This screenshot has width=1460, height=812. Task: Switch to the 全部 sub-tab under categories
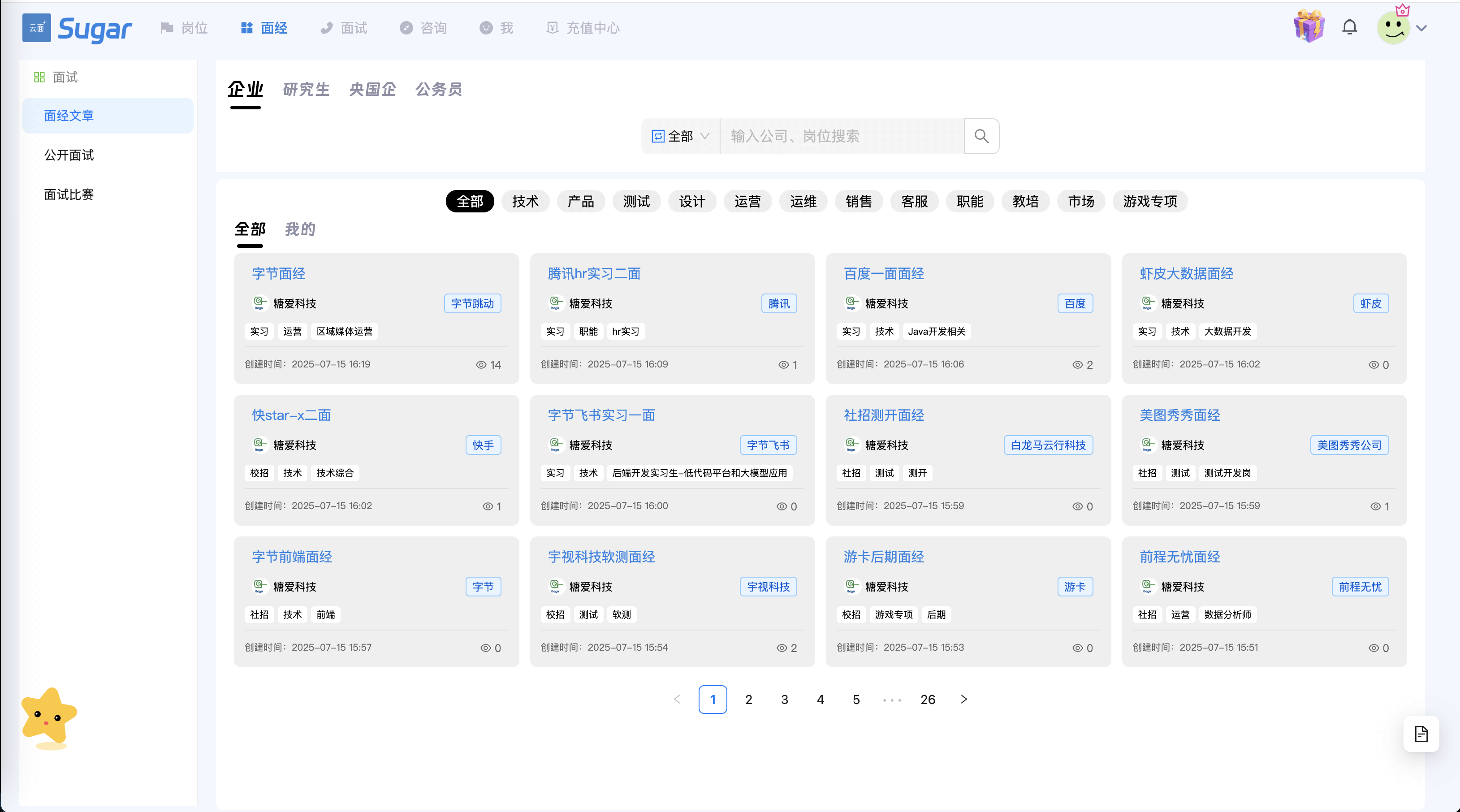point(250,229)
